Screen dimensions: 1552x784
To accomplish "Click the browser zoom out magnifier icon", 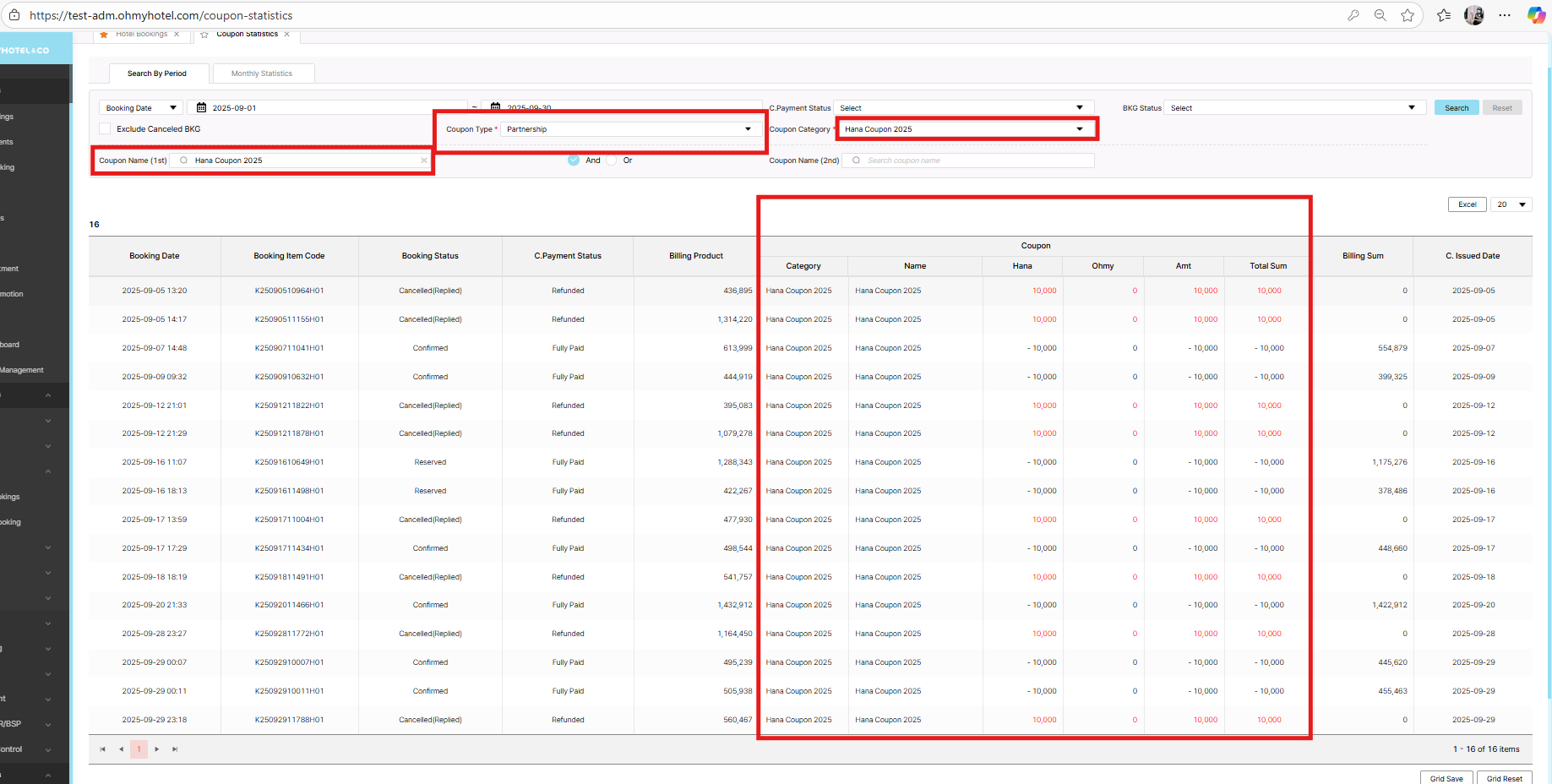I will pyautogui.click(x=1380, y=15).
